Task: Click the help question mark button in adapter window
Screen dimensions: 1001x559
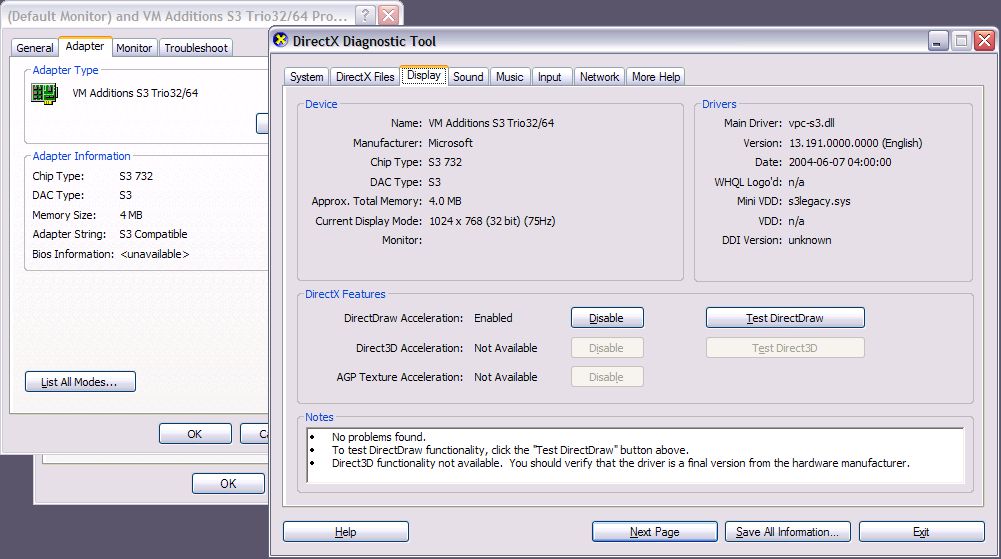Action: [365, 15]
